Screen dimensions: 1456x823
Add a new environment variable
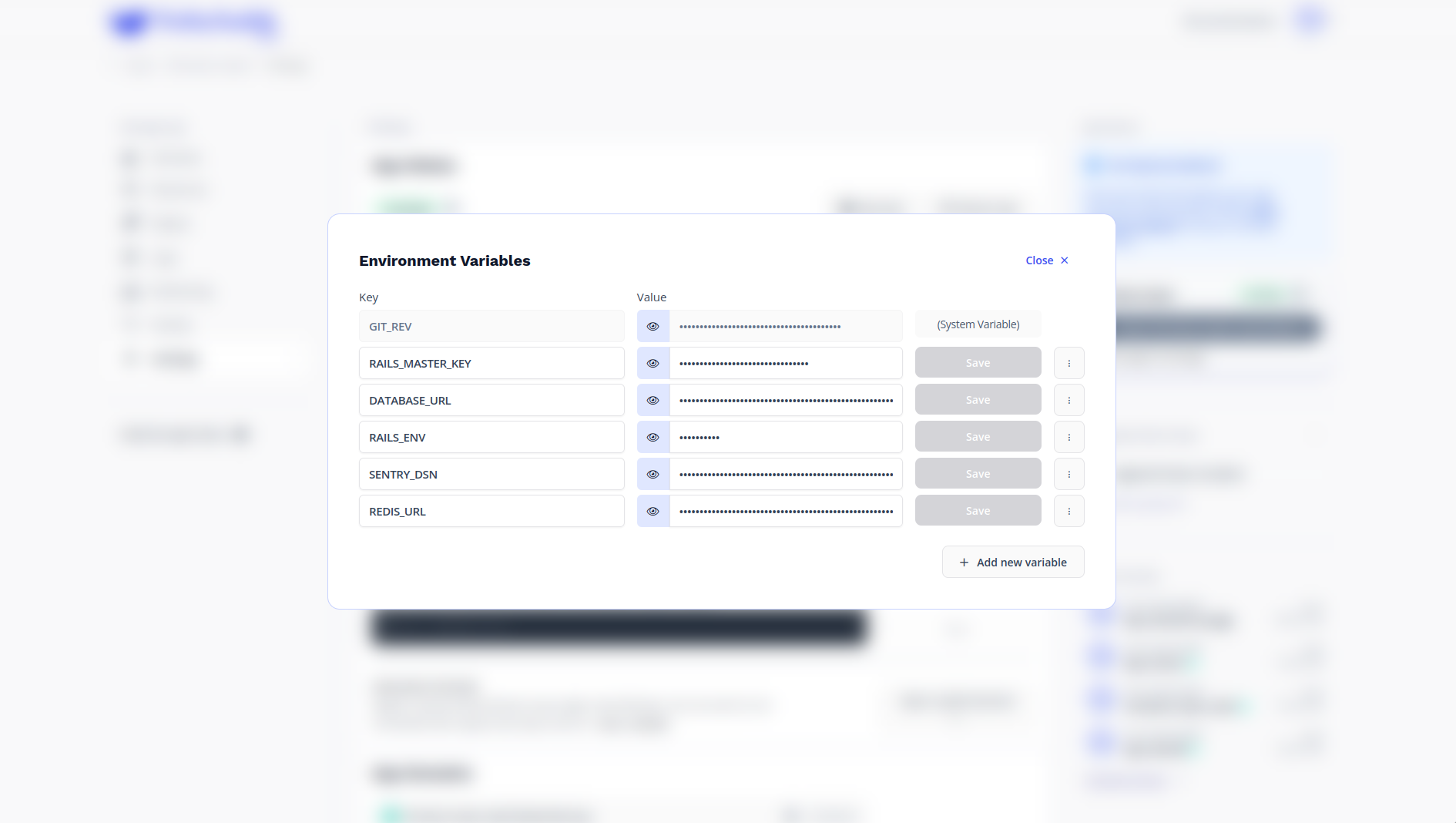tap(1012, 562)
